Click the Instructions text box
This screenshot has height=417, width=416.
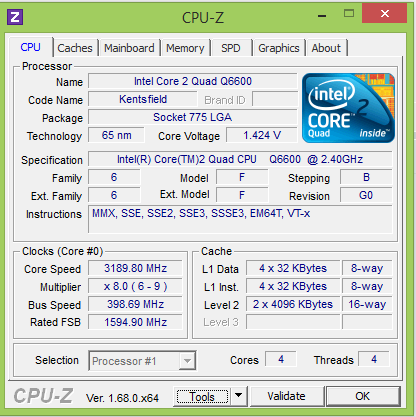[x=240, y=219]
